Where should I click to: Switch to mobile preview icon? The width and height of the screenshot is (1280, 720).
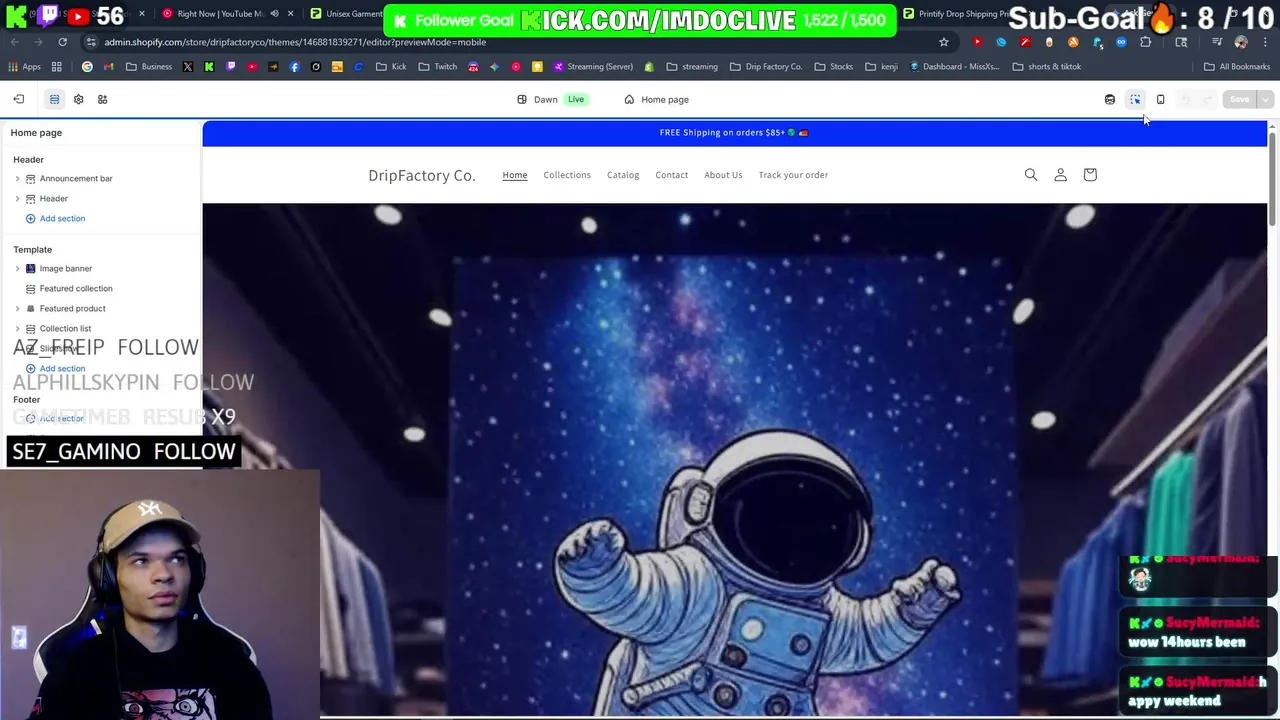pyautogui.click(x=1160, y=99)
